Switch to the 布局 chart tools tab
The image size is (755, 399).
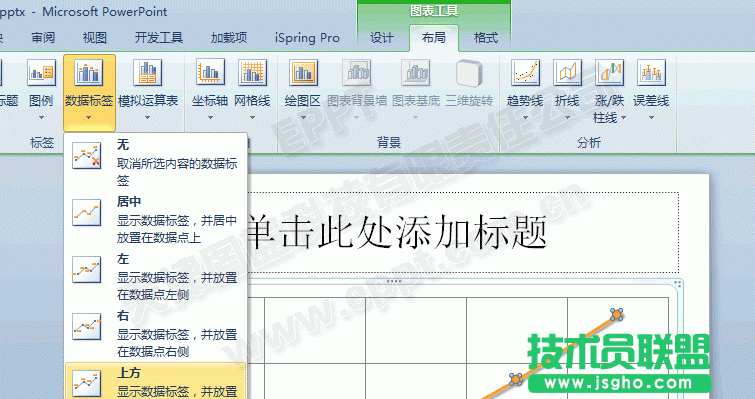(433, 38)
